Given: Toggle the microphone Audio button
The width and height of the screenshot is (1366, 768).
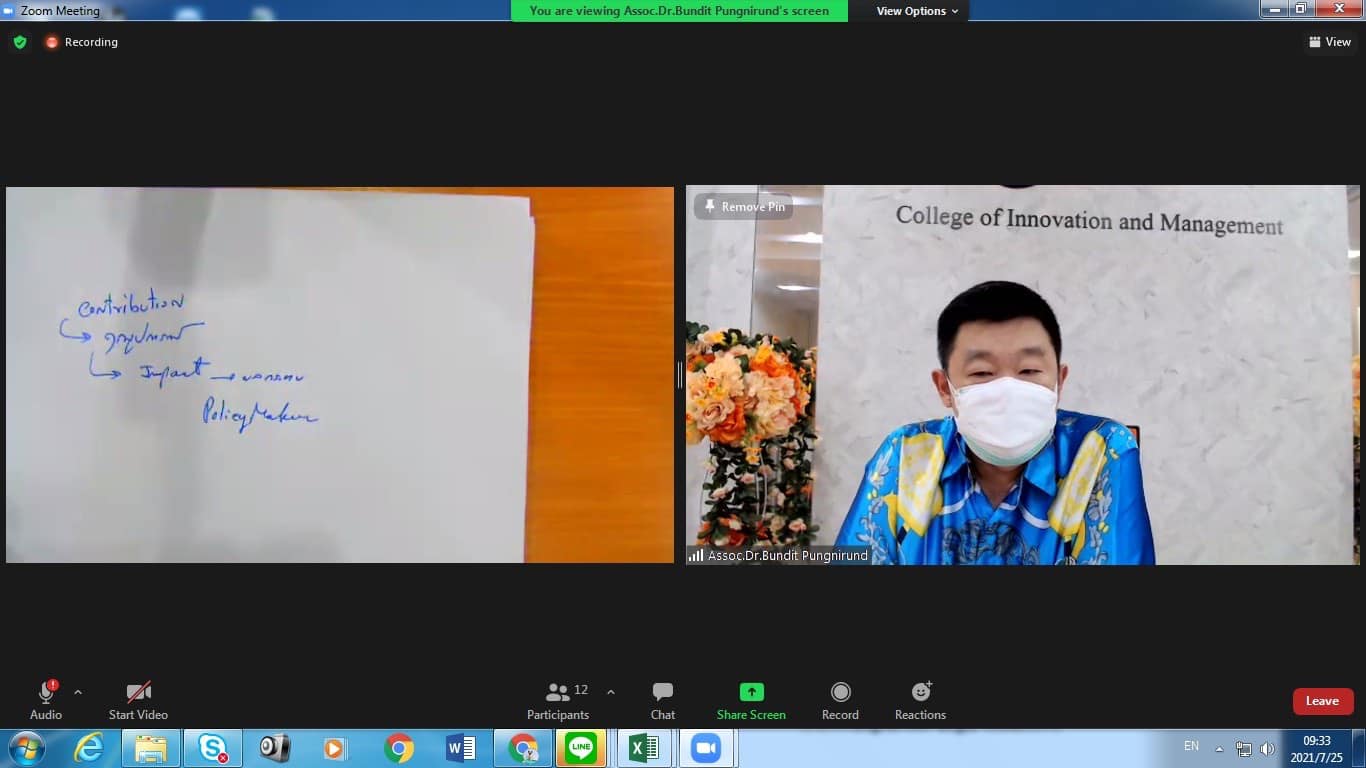Looking at the screenshot, I should (x=46, y=700).
